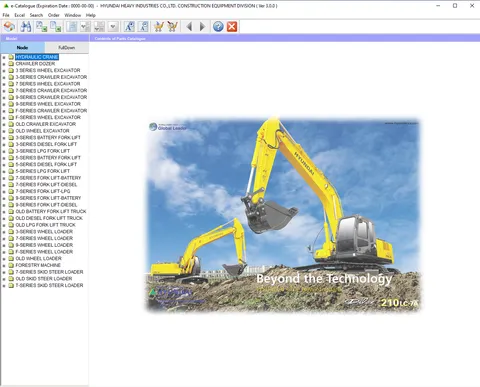Viewport: 480px width, 387px height.
Task: Expand the 3-SERIES CRAWLER EXCAVATOR node
Action: [x=4, y=77]
